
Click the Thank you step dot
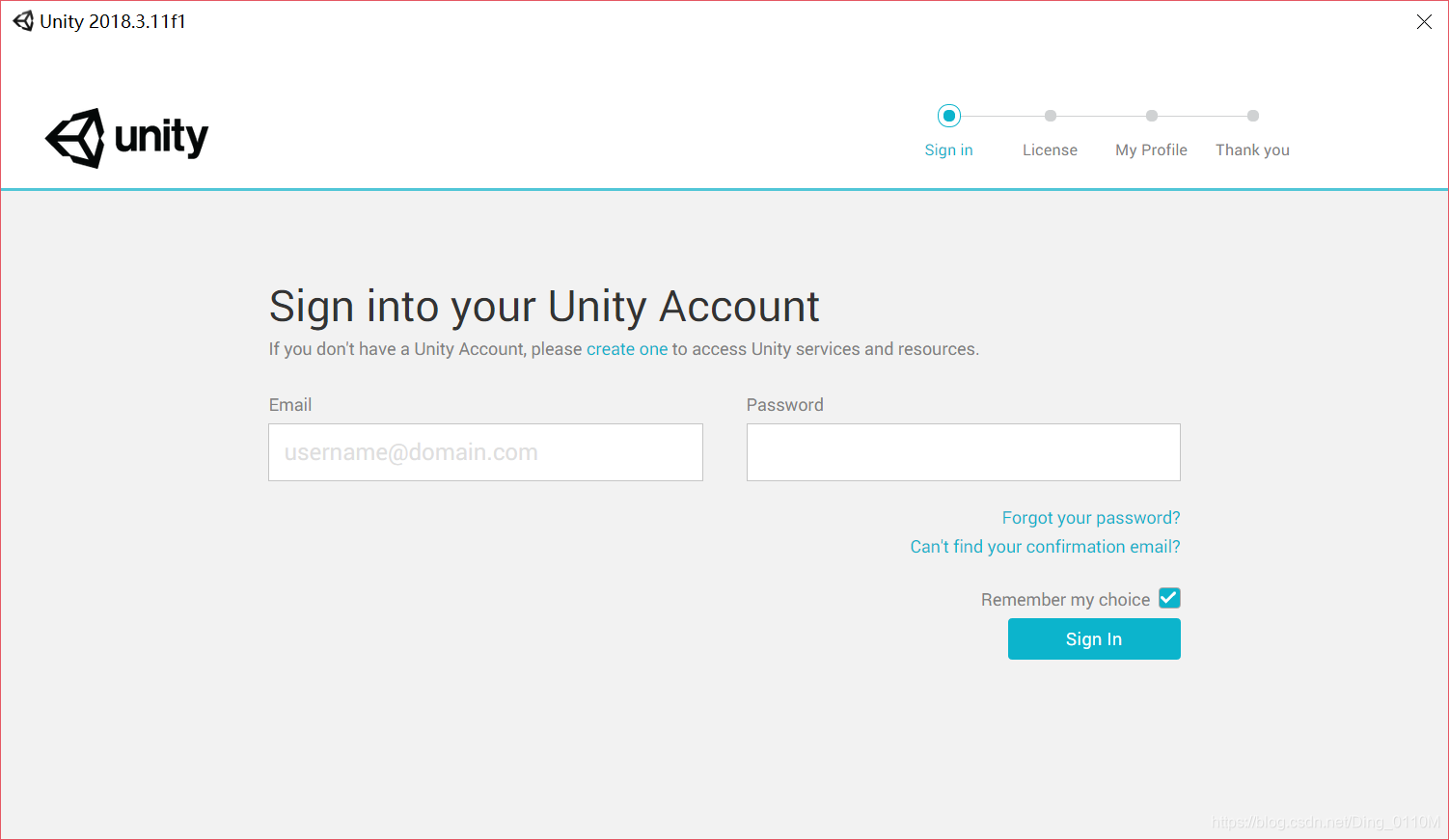(x=1253, y=116)
